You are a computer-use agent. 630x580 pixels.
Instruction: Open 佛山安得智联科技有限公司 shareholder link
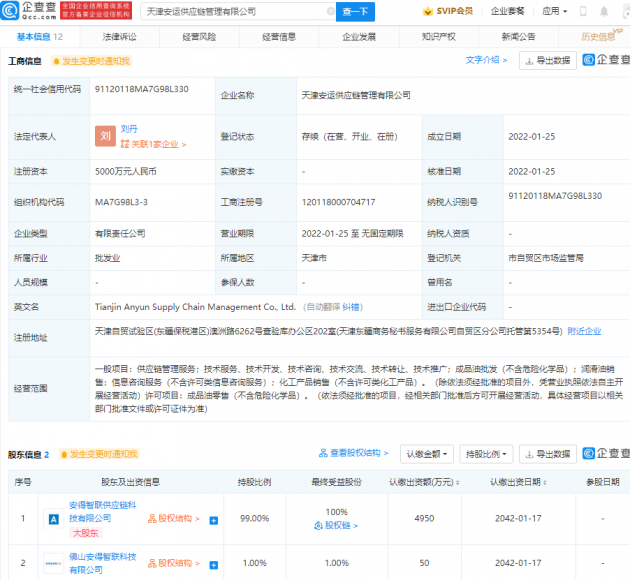click(103, 563)
